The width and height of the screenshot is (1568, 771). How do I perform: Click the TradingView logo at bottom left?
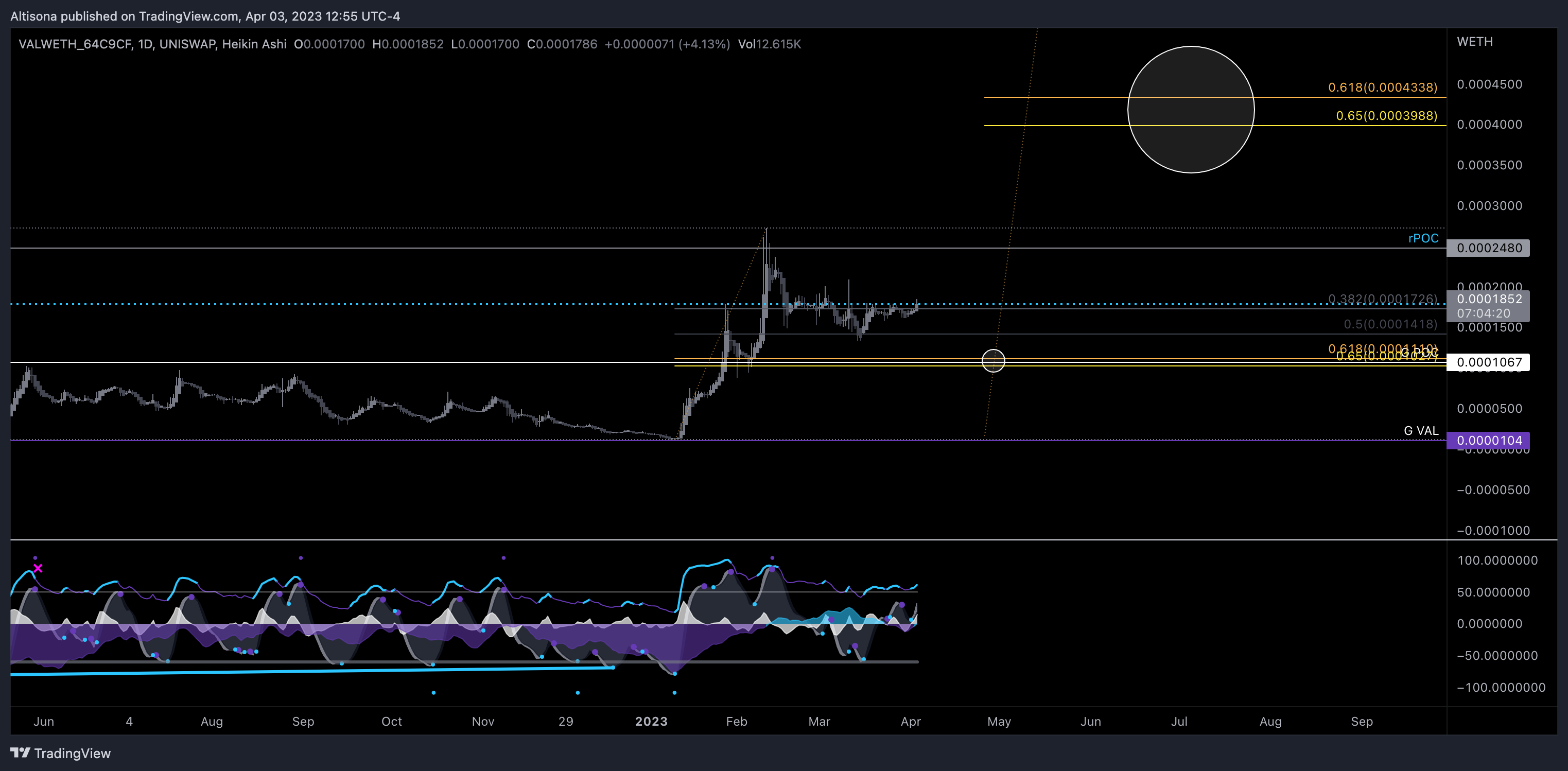[x=61, y=754]
